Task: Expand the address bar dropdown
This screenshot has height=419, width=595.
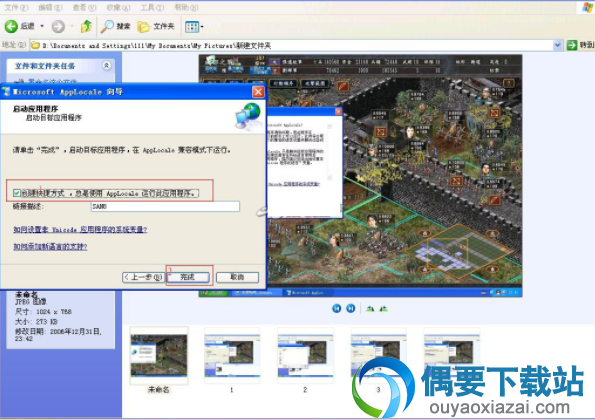Action: (557, 45)
